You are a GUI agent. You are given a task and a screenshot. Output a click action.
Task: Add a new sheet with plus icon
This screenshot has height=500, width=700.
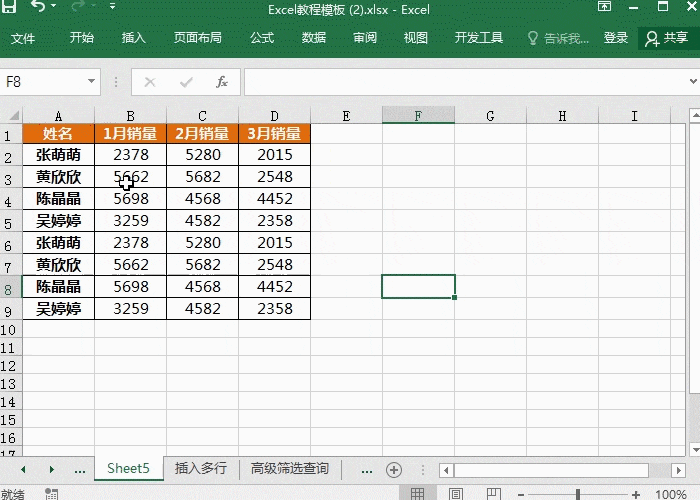[x=394, y=469]
